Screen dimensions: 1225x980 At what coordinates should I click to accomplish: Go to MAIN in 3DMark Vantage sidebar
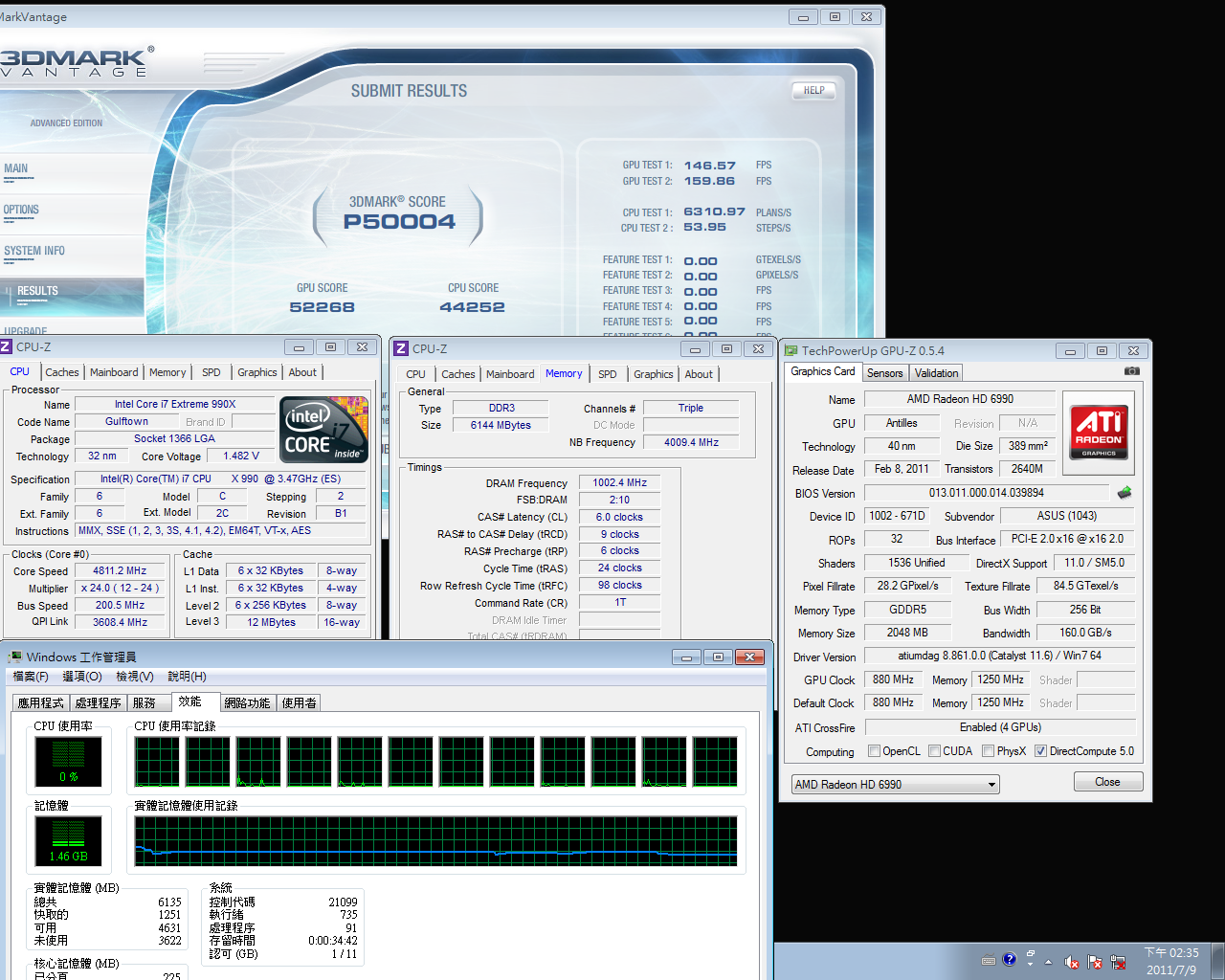[x=16, y=168]
